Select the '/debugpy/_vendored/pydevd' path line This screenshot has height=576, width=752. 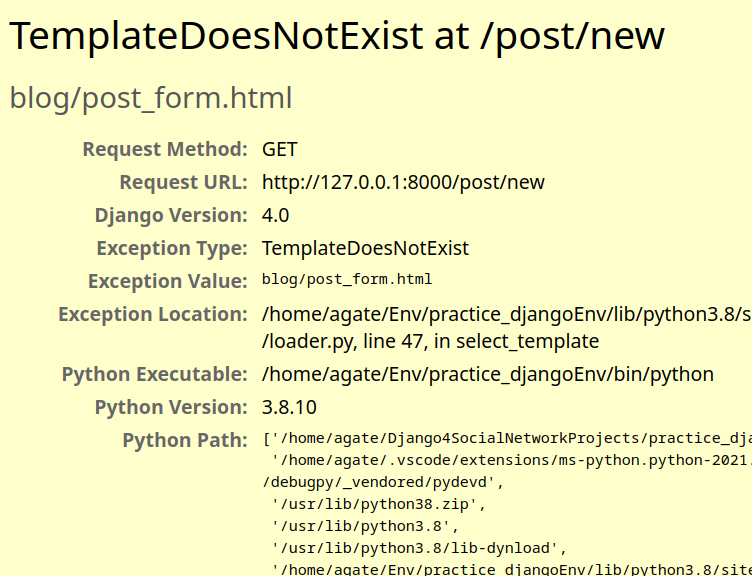click(383, 482)
